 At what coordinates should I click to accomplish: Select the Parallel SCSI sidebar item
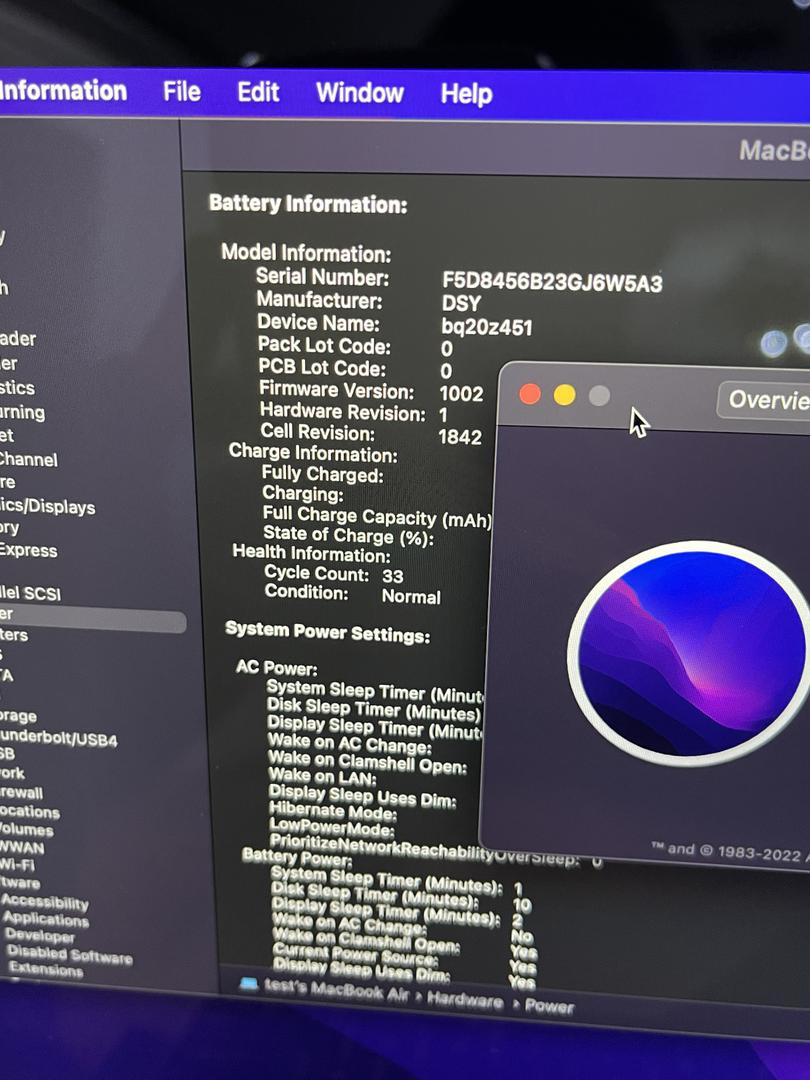(30, 593)
